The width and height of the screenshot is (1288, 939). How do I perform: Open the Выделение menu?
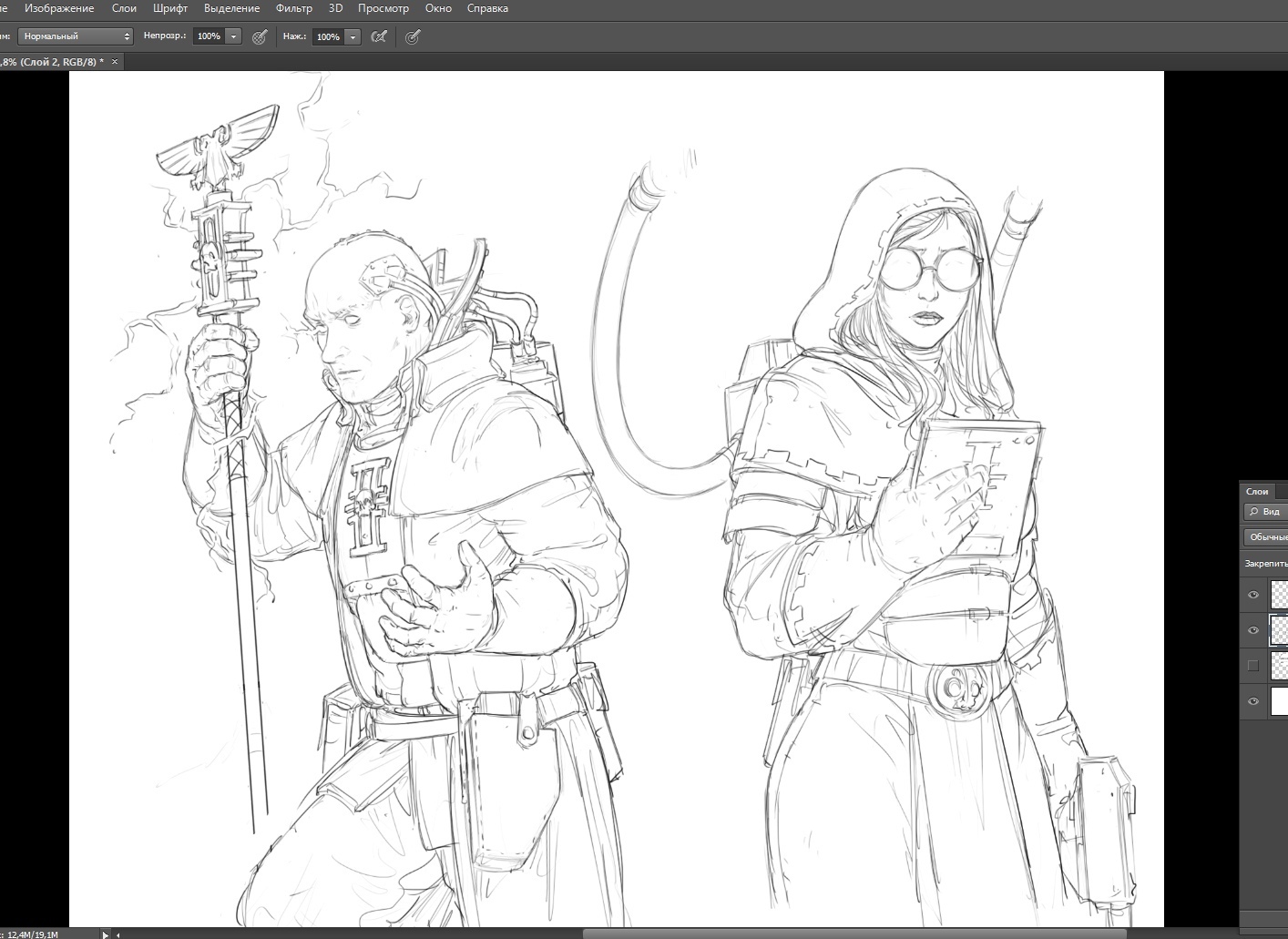231,8
